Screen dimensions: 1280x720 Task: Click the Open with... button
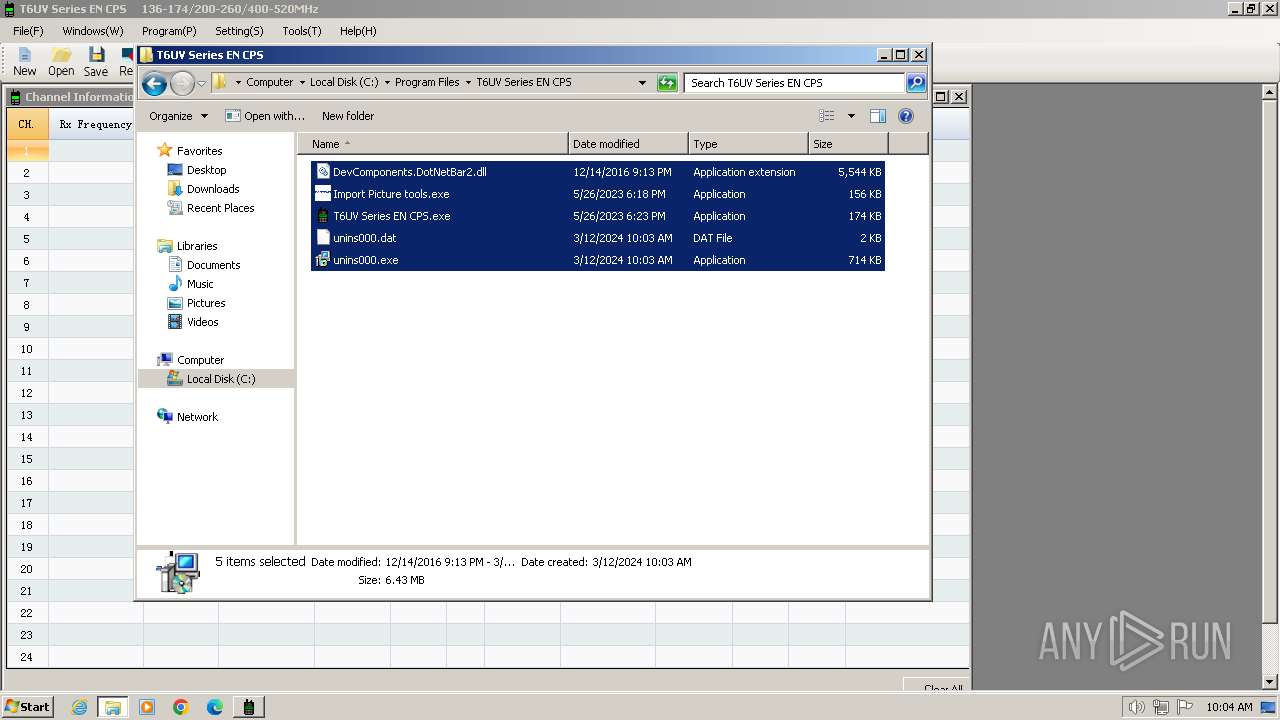tap(265, 116)
